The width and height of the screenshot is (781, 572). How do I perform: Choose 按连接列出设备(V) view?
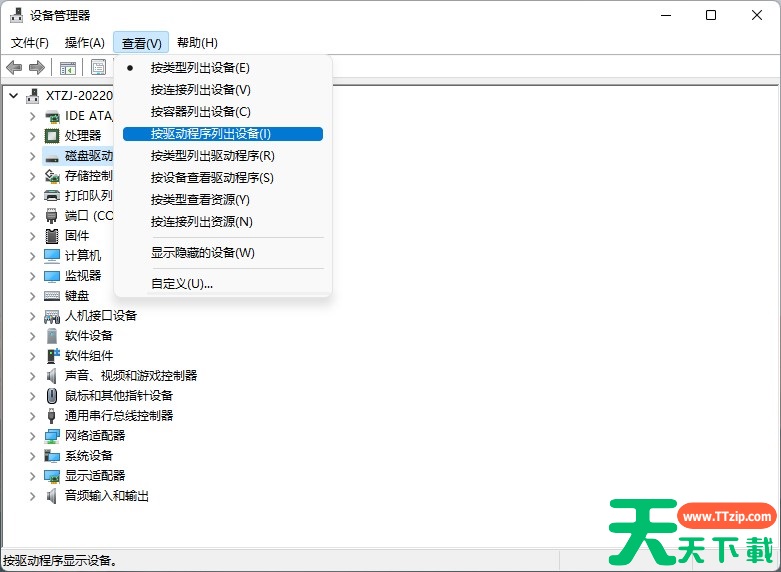pyautogui.click(x=223, y=90)
